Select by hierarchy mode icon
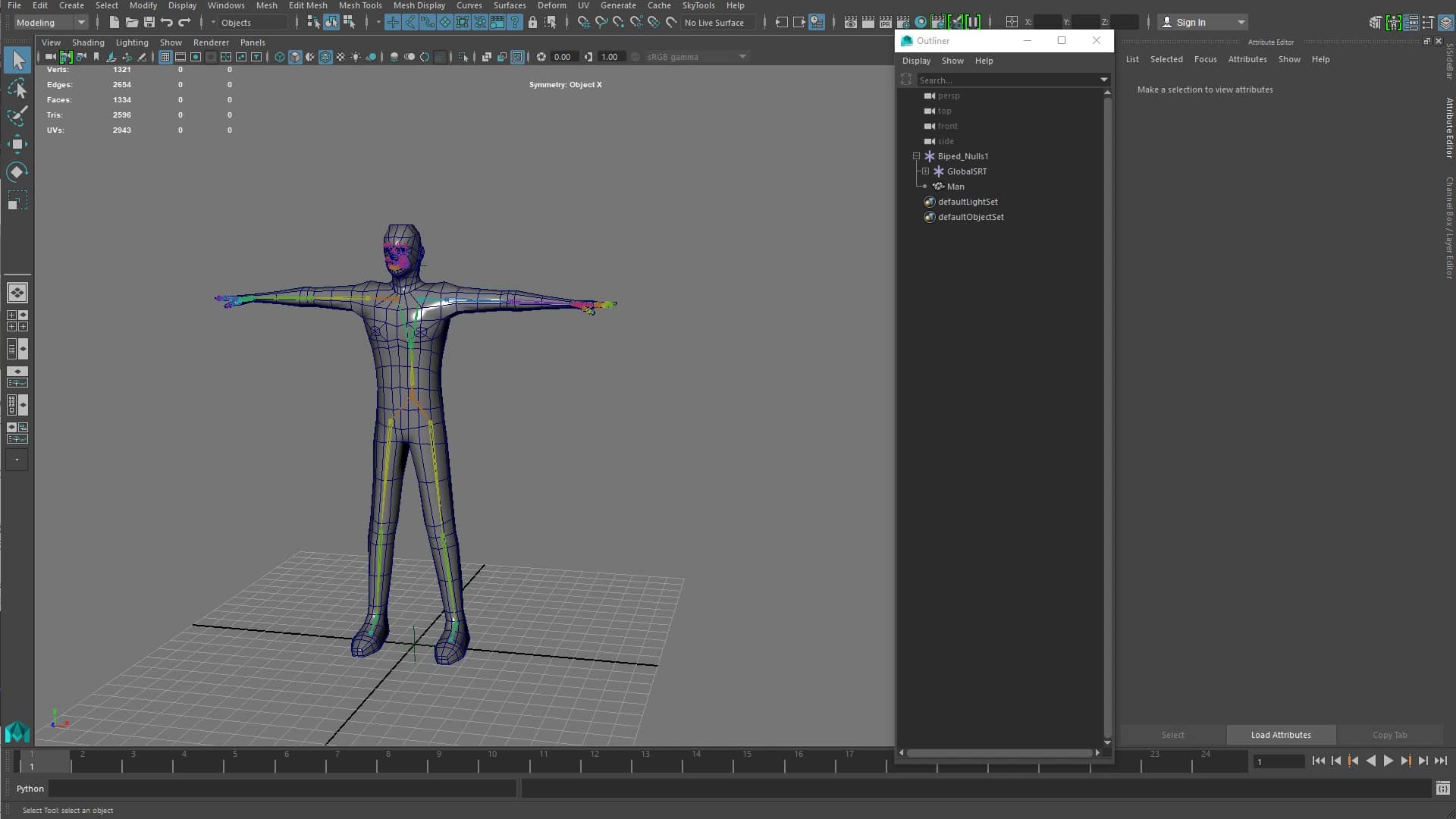The height and width of the screenshot is (819, 1456). [313, 22]
